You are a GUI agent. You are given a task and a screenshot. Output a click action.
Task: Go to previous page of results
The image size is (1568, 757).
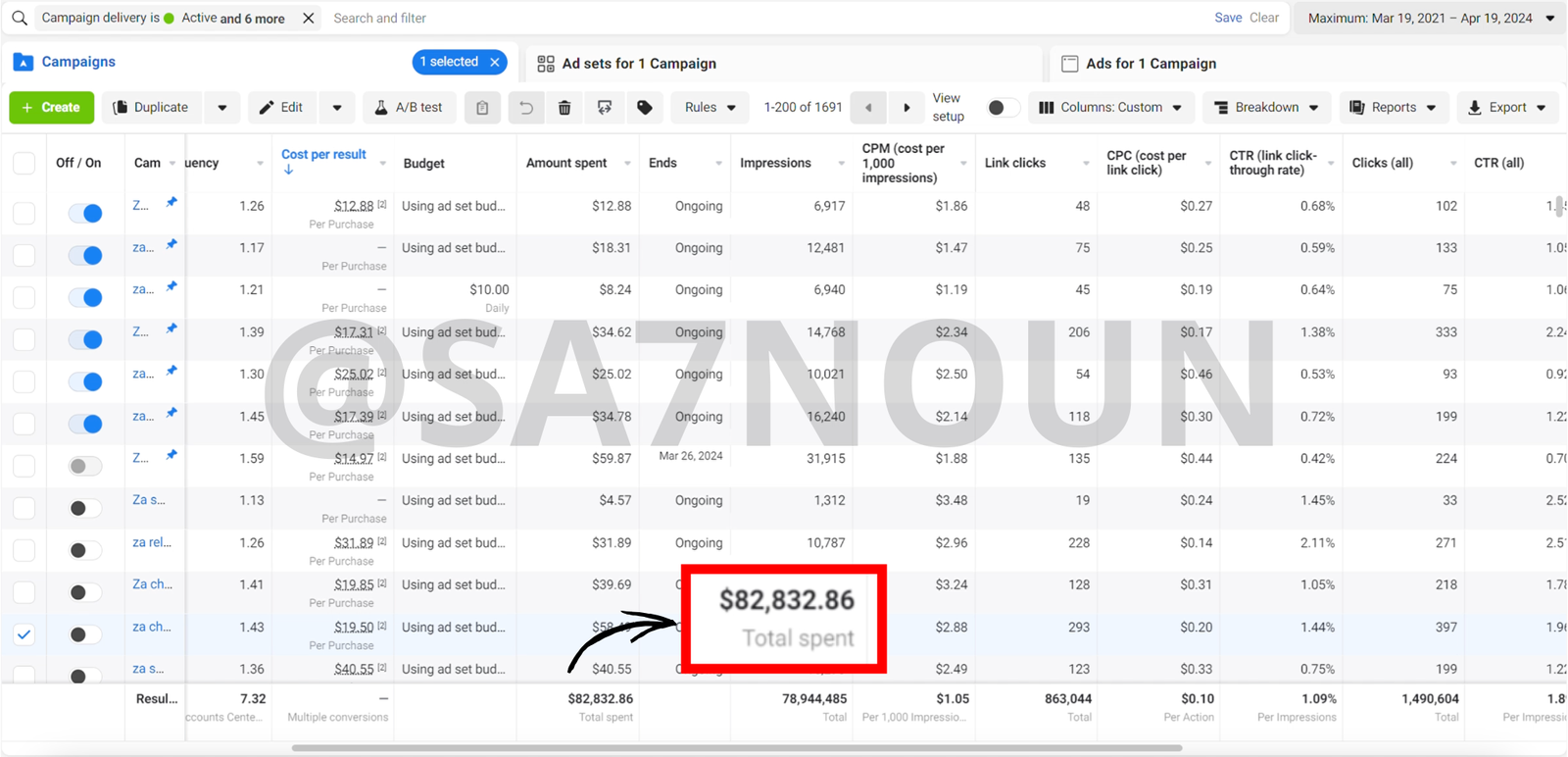[868, 108]
